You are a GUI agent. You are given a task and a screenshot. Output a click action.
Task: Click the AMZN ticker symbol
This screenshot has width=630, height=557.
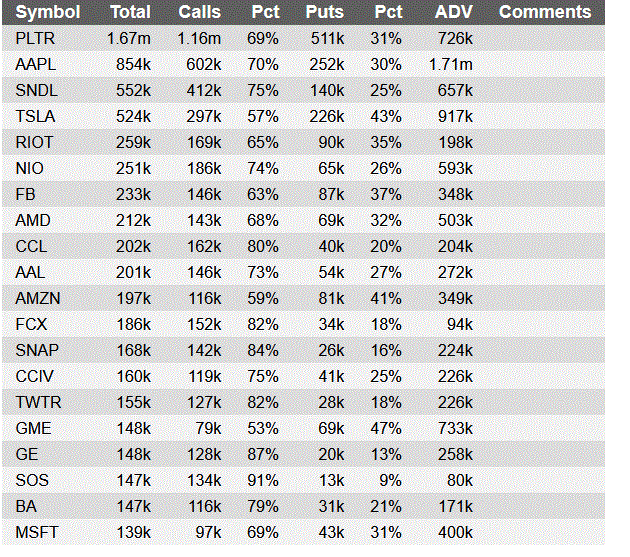(x=38, y=298)
